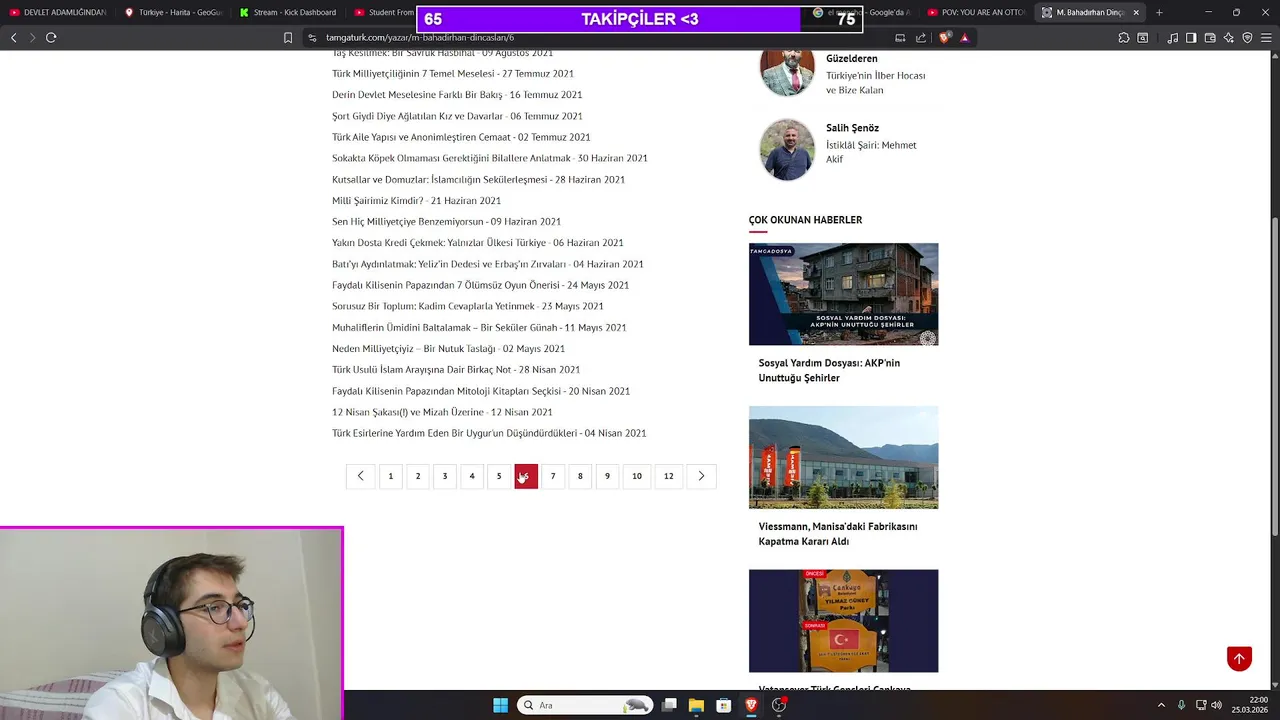This screenshot has width=1280, height=720.
Task: Go to pagination page 12
Action: coord(669,476)
